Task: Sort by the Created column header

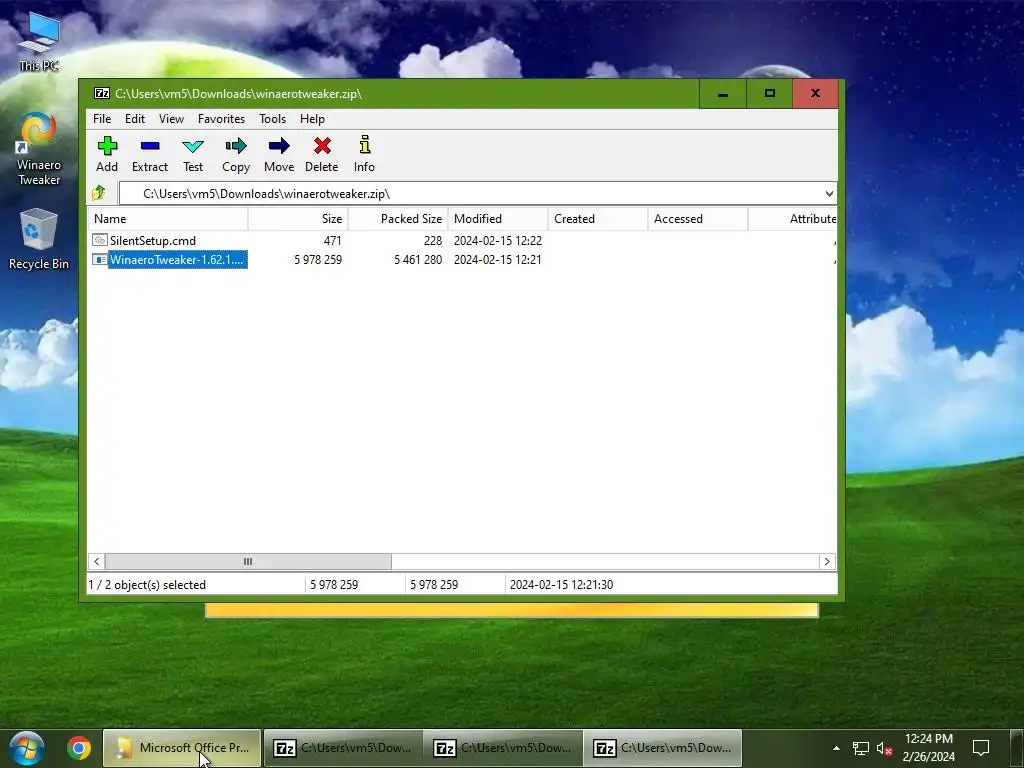Action: pos(598,219)
